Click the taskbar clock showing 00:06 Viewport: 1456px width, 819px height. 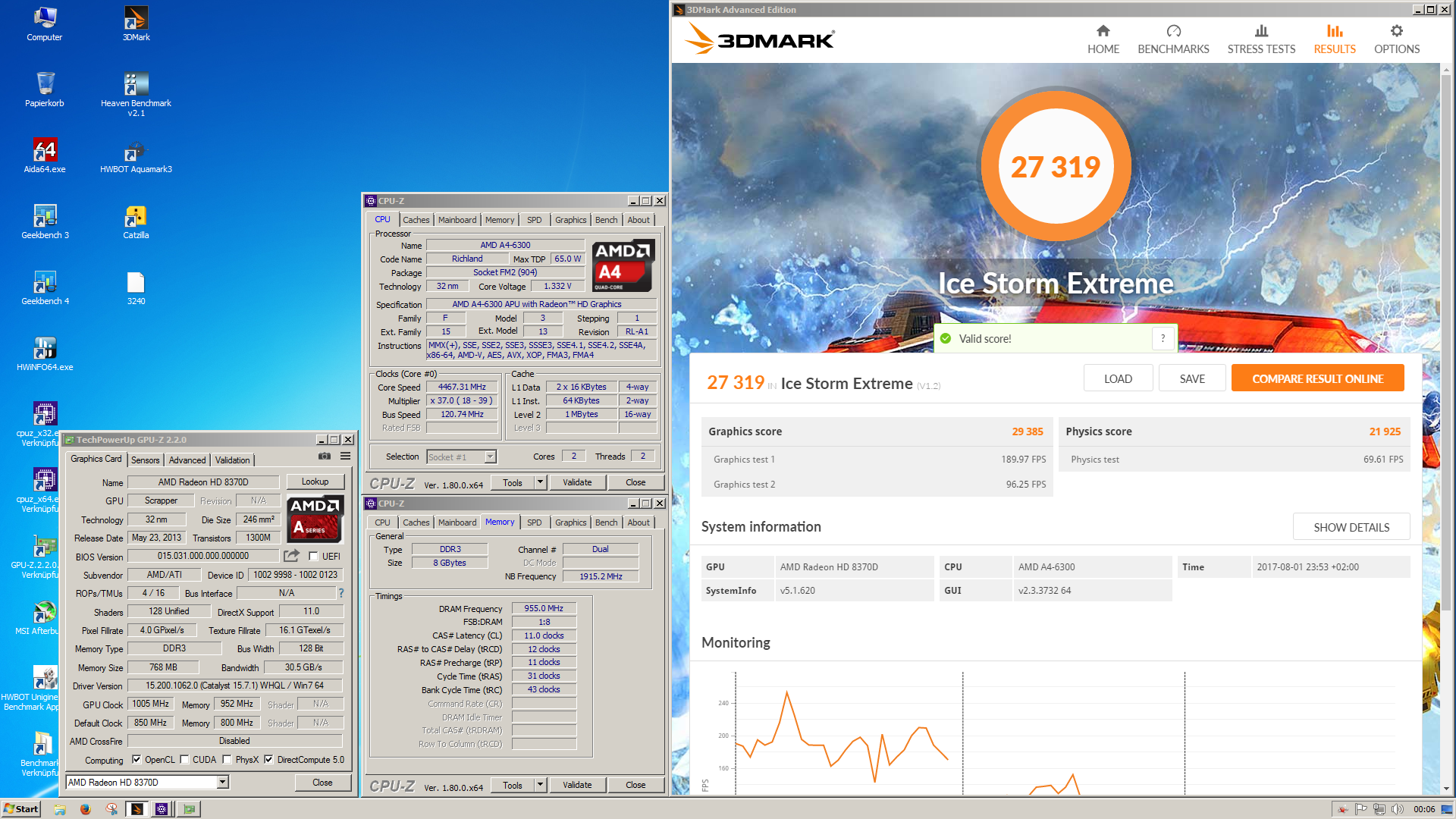point(1424,809)
